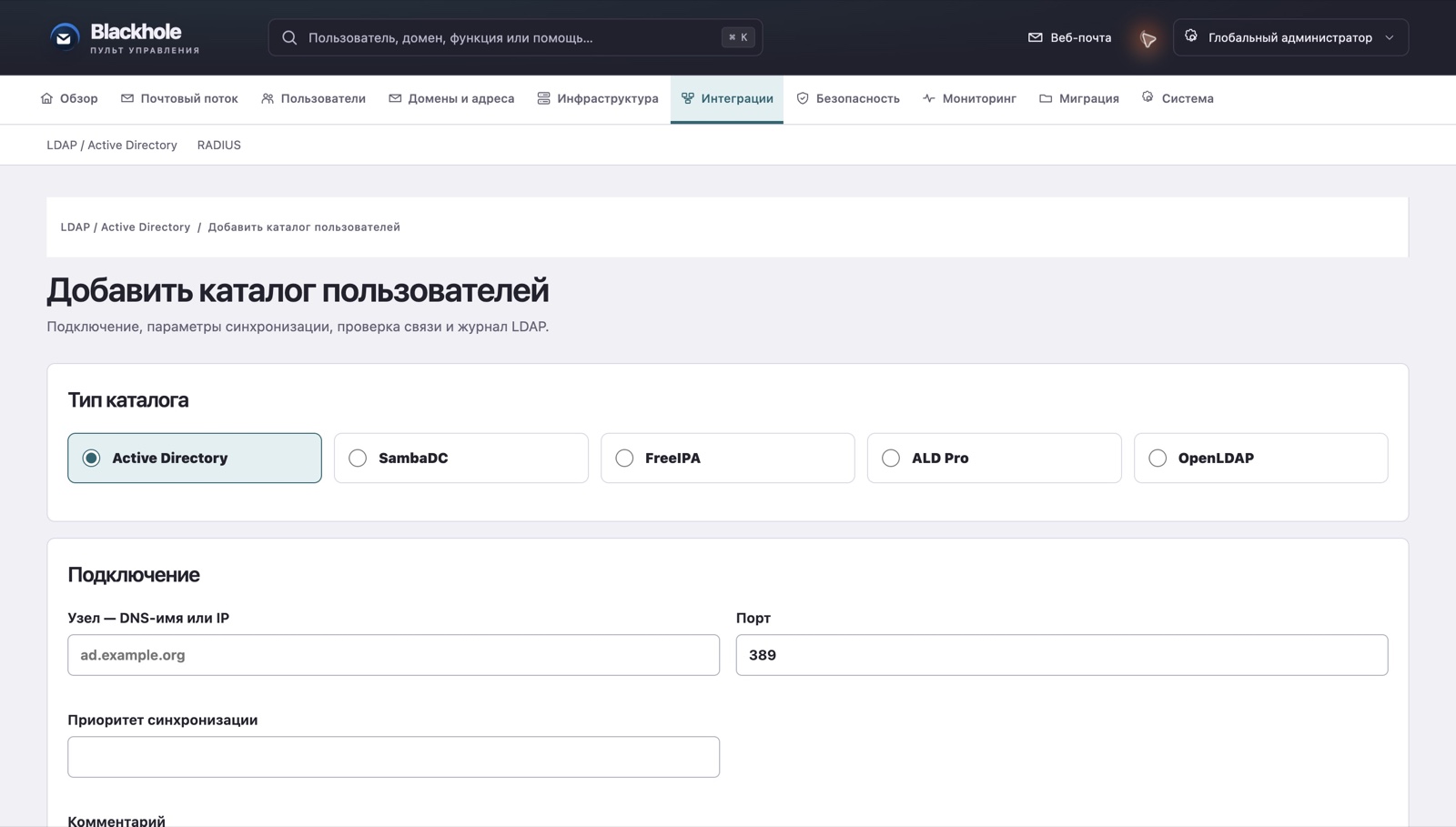
Task: Select SambaDC catalog type
Action: 461,458
